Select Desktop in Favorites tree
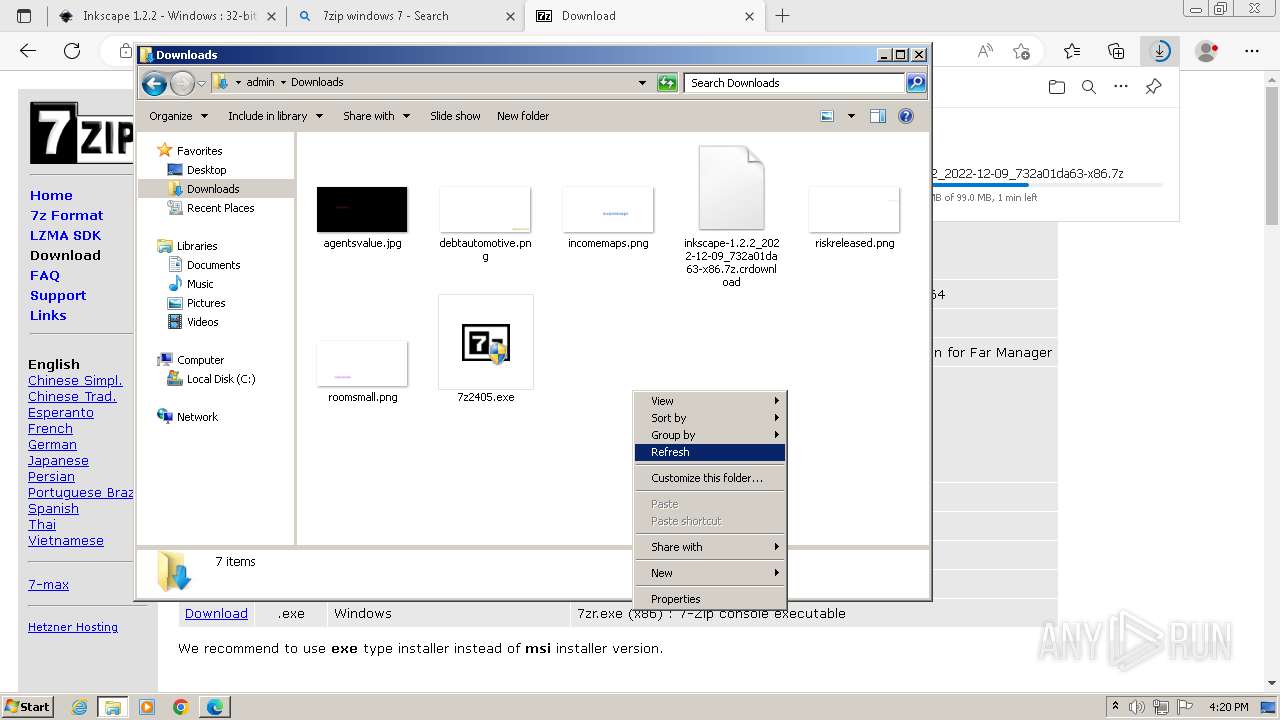 206,170
